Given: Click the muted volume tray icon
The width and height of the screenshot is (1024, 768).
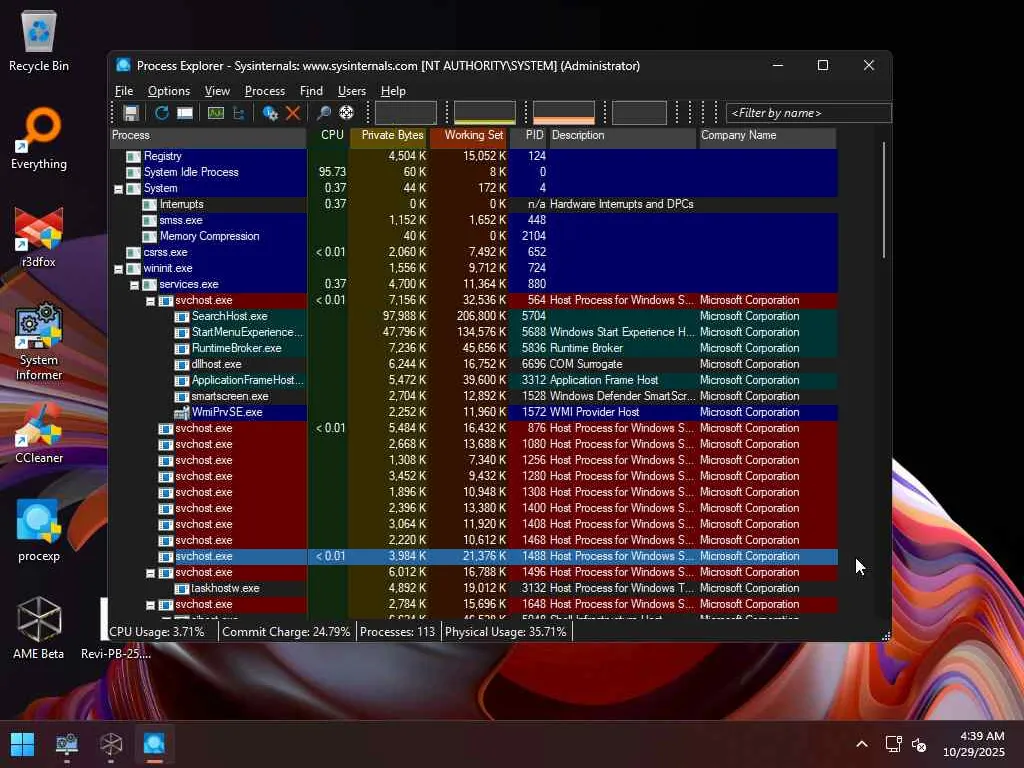Looking at the screenshot, I should (x=918, y=744).
